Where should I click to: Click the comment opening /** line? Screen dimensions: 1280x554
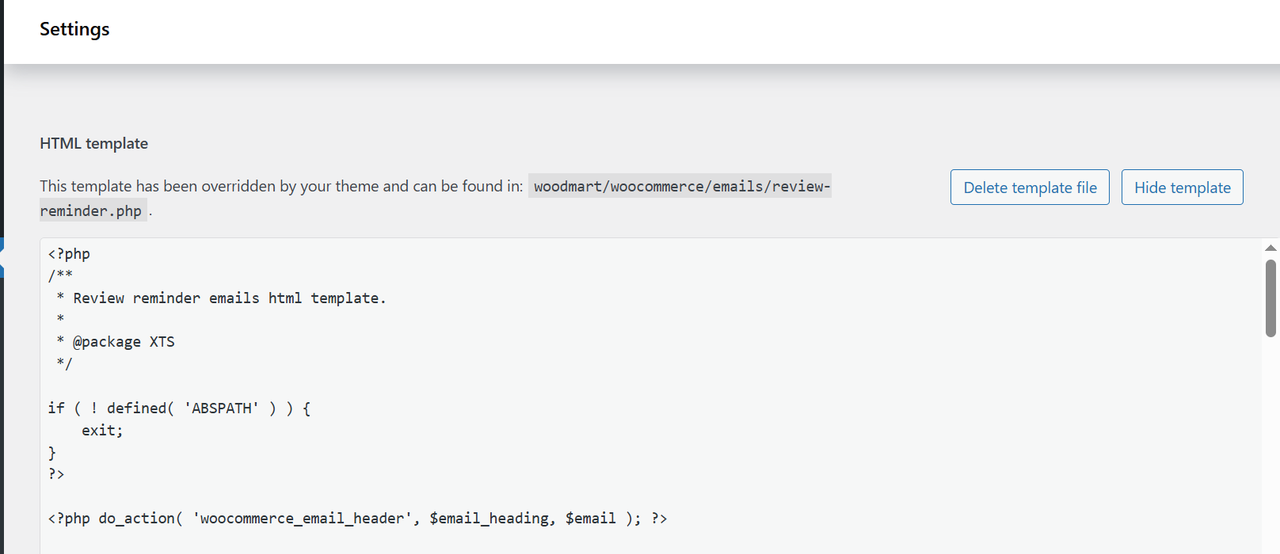(60, 276)
